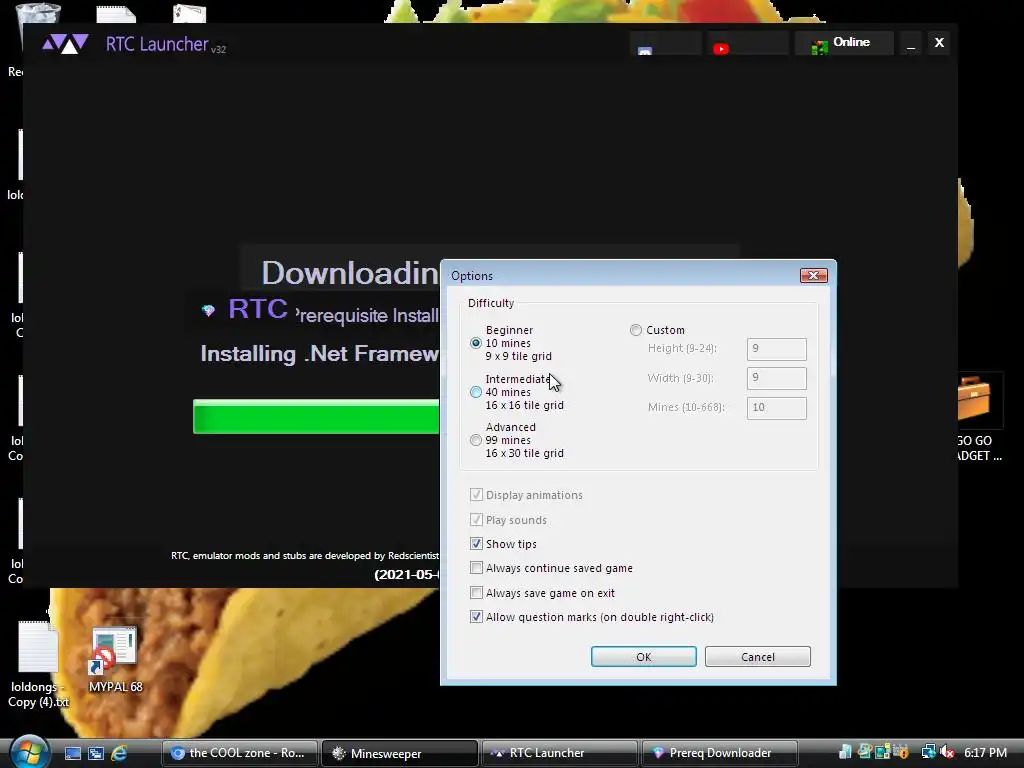Click the network tray icon

pyautogui.click(x=928, y=752)
